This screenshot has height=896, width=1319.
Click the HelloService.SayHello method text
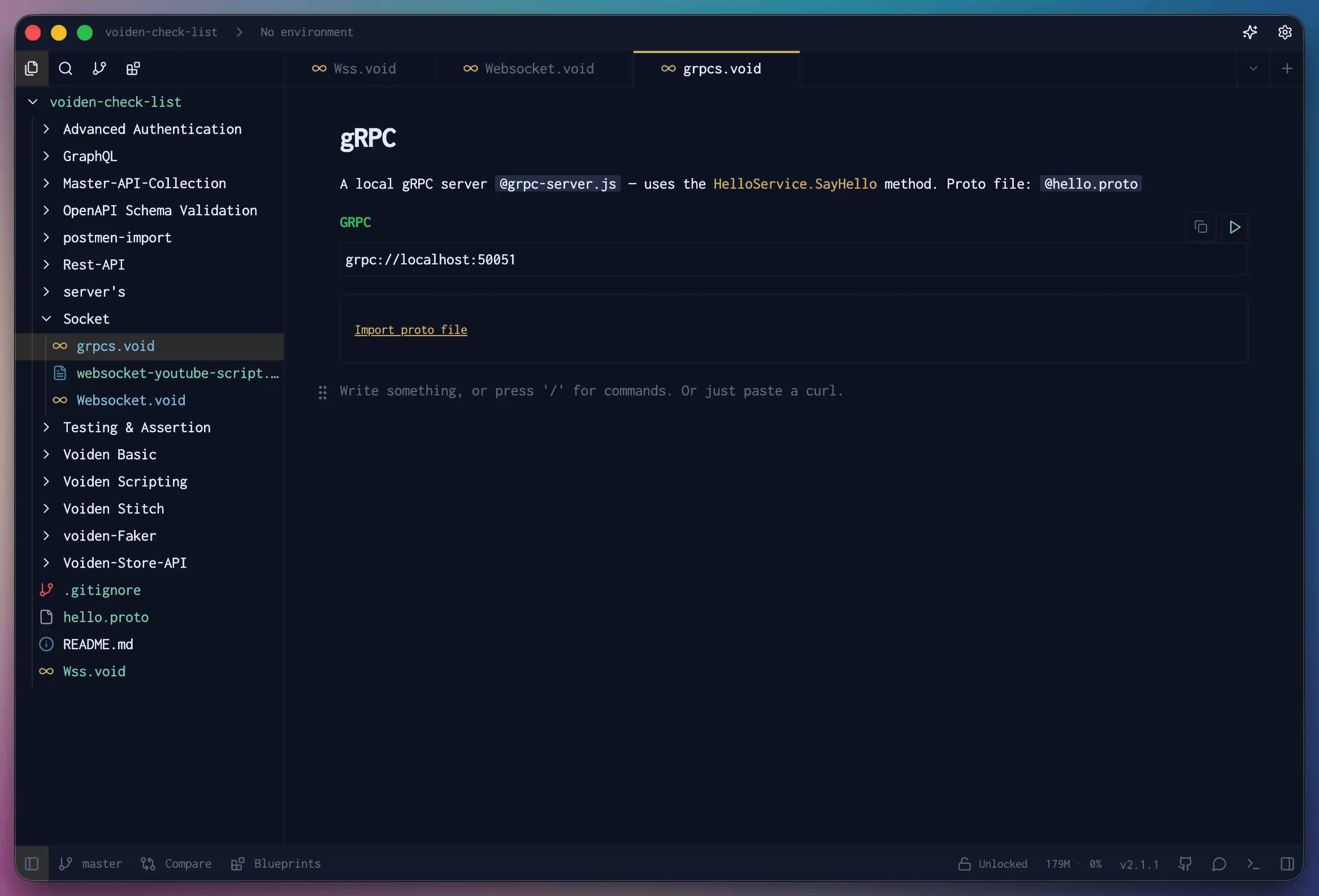click(x=795, y=184)
